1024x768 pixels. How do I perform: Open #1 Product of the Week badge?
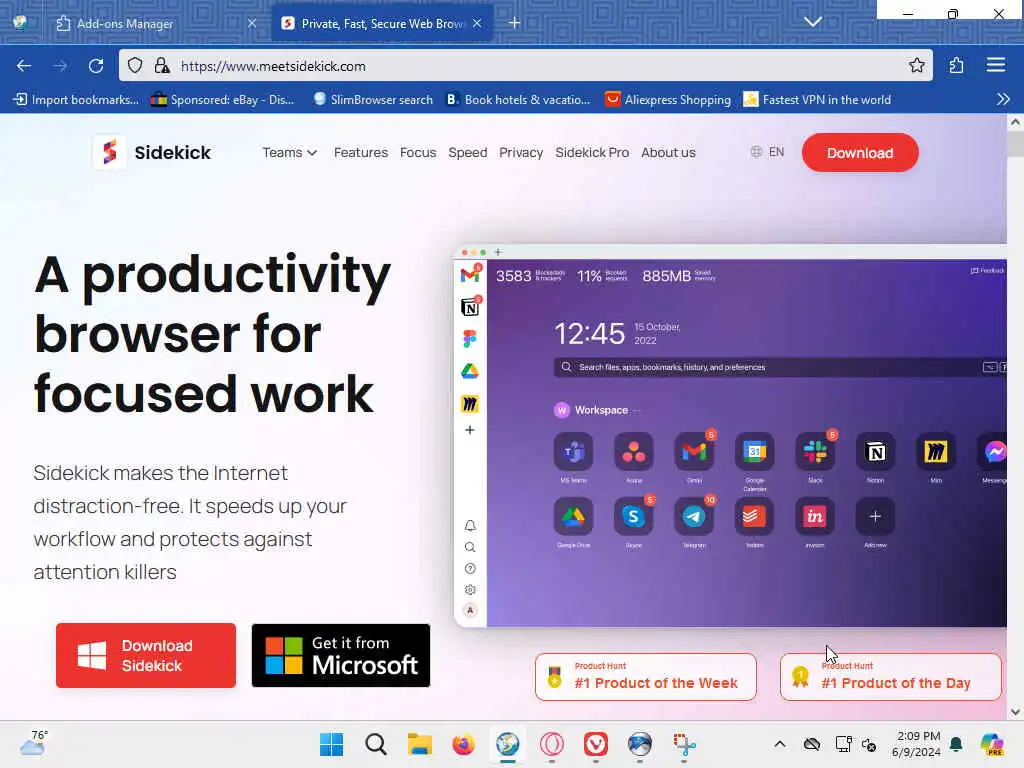point(646,677)
